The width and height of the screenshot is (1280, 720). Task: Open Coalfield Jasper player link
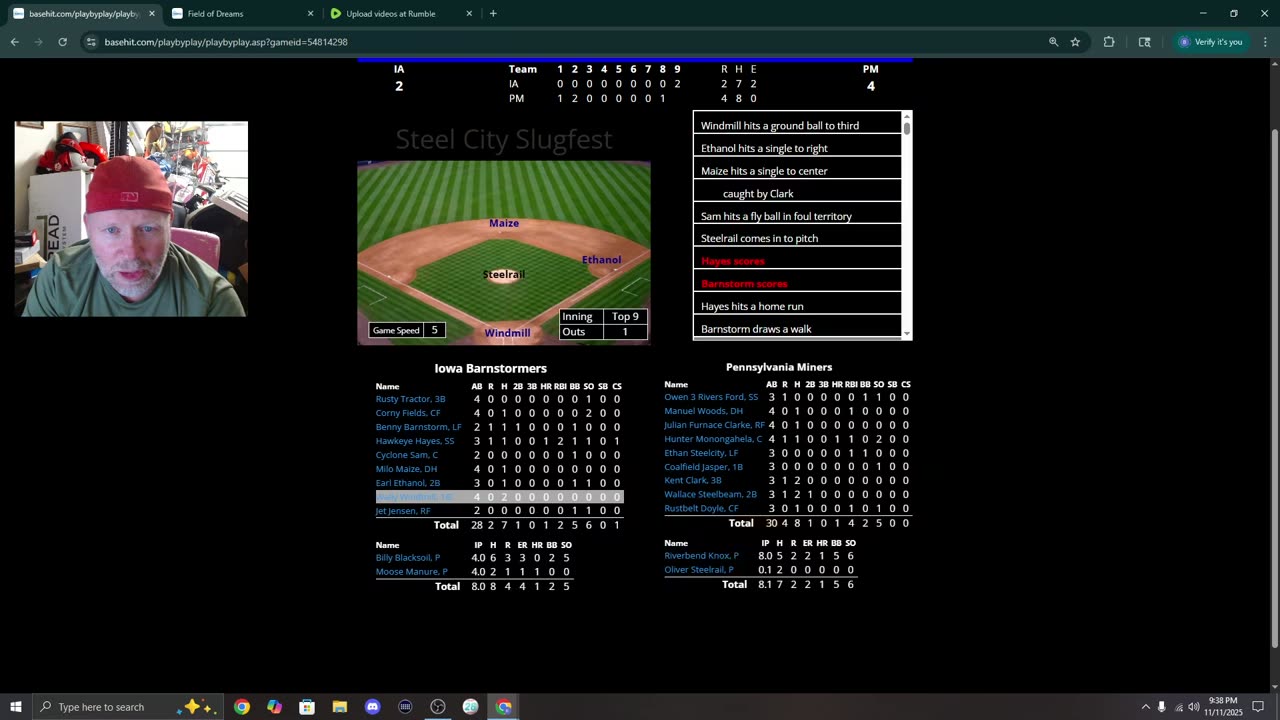[704, 467]
